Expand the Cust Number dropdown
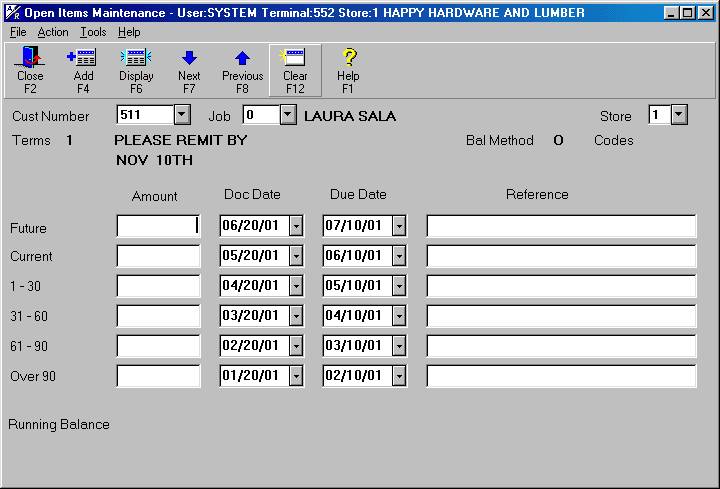 pos(182,115)
